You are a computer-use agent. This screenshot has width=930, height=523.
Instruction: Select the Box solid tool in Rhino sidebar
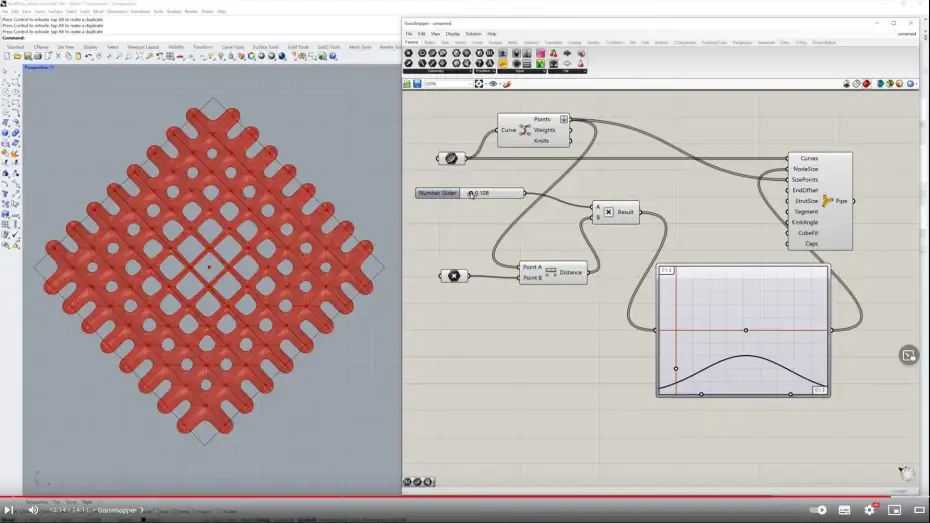(5, 133)
